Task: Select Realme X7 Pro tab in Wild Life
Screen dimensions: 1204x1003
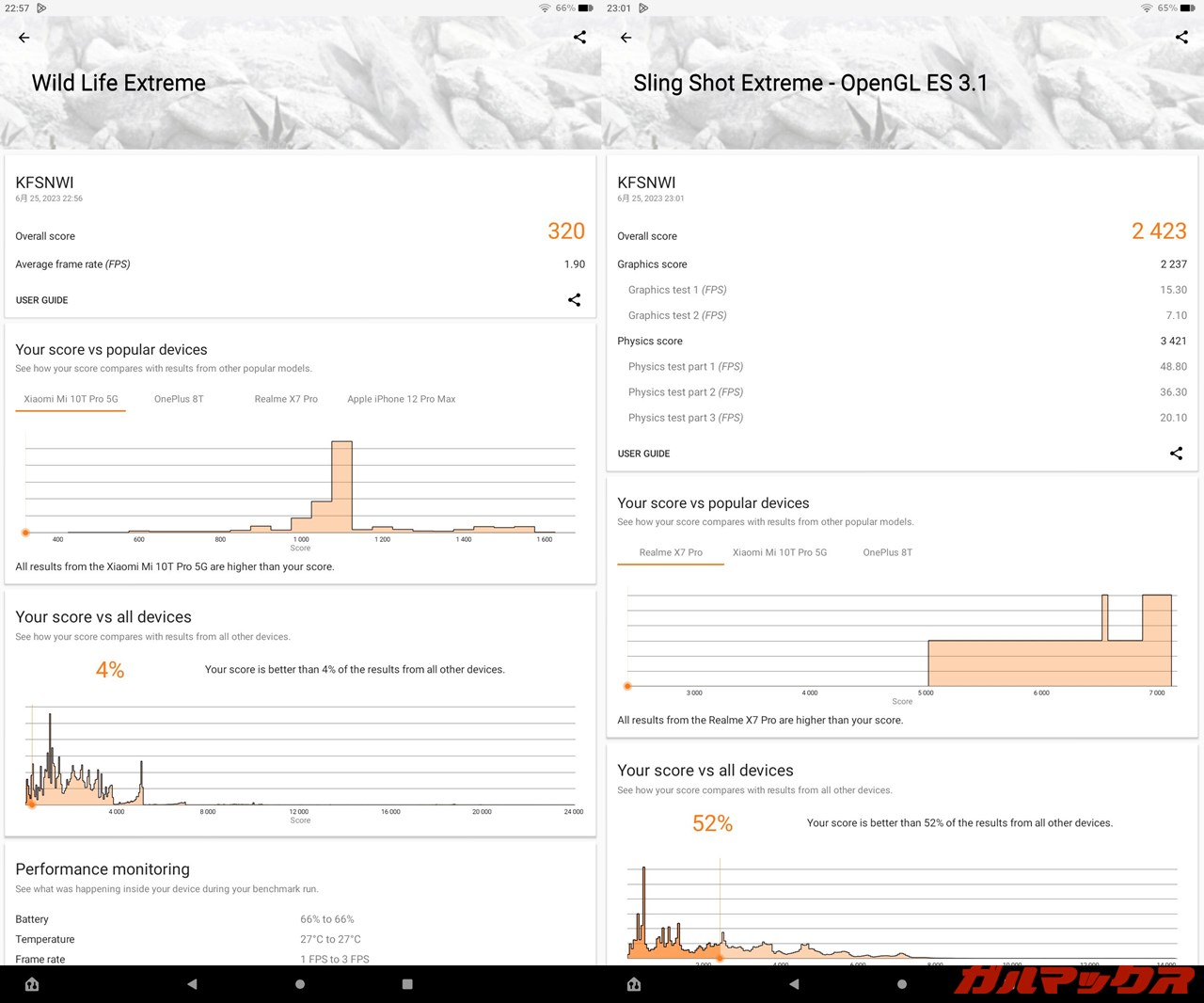Action: coord(286,399)
